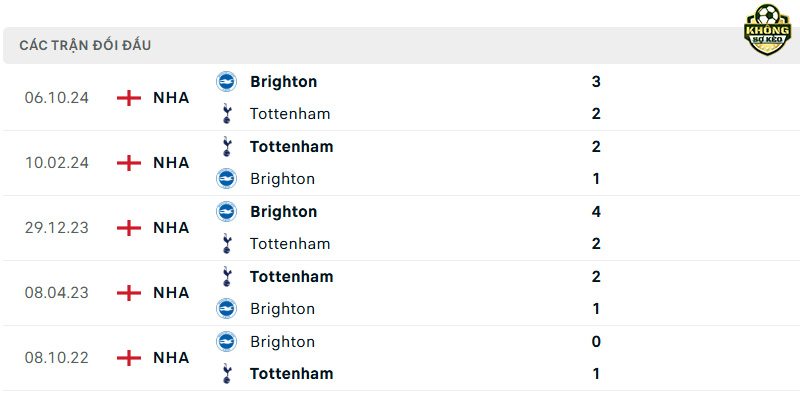Screen dimensions: 800x400
Task: Click England flag beside 08.04.23 date
Action: [x=129, y=293]
